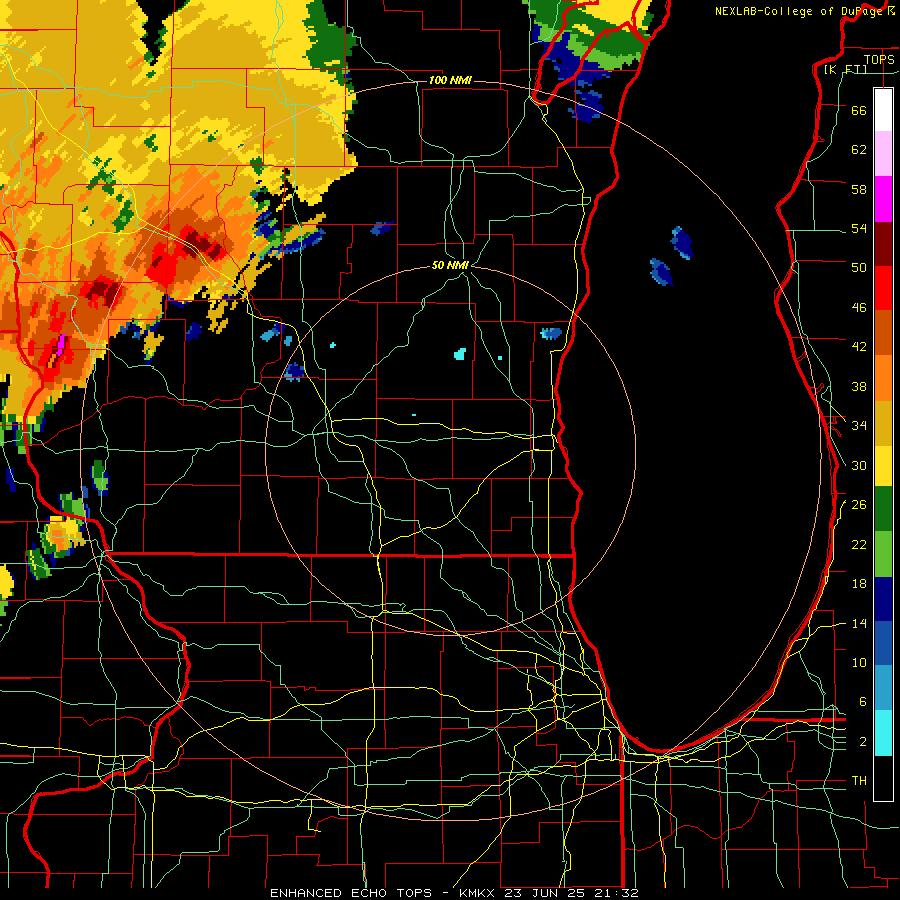The image size is (900, 900).
Task: Pick the bright red legend swatch
Action: tap(883, 288)
